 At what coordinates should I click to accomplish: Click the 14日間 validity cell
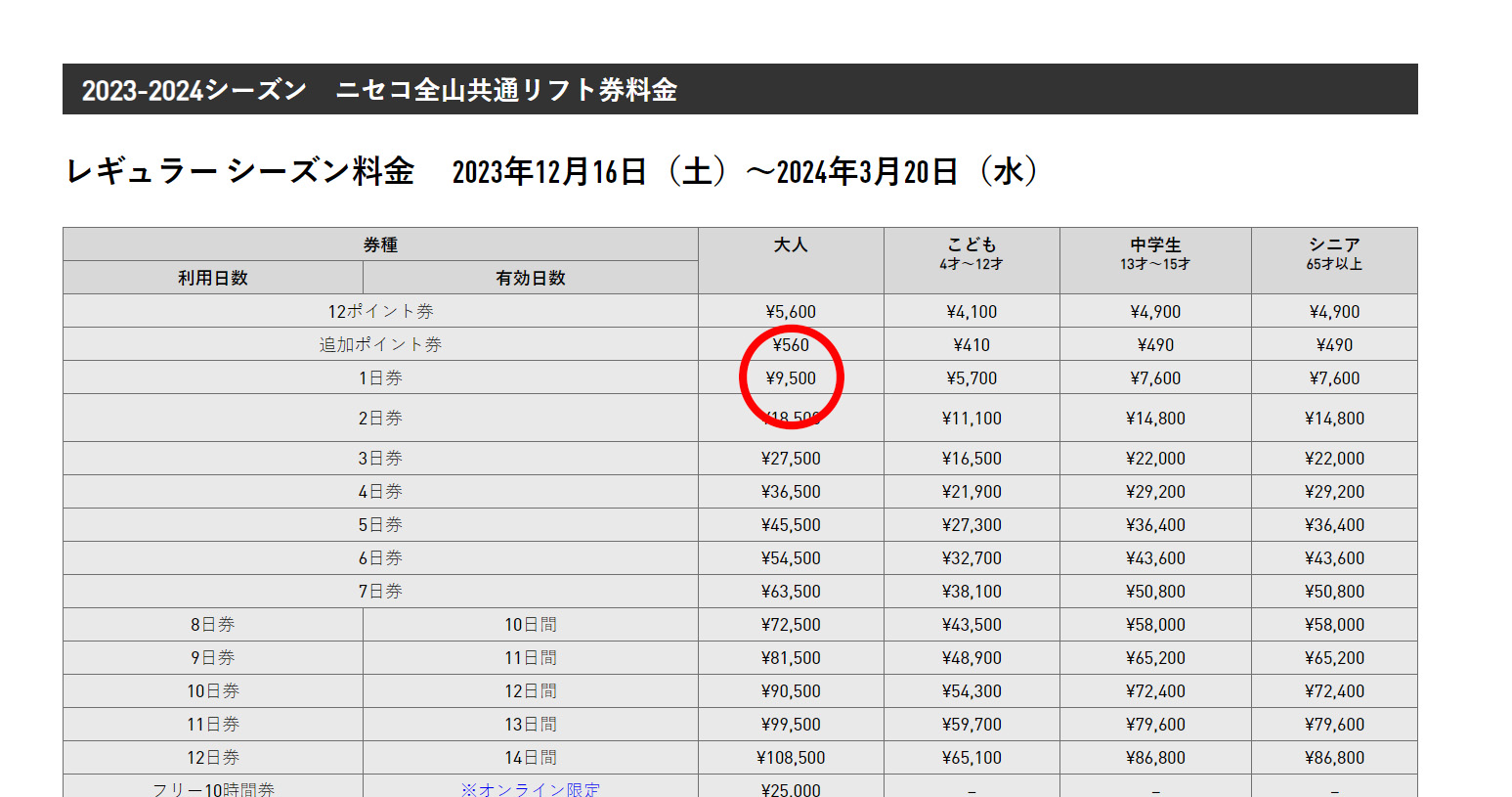coord(531,757)
